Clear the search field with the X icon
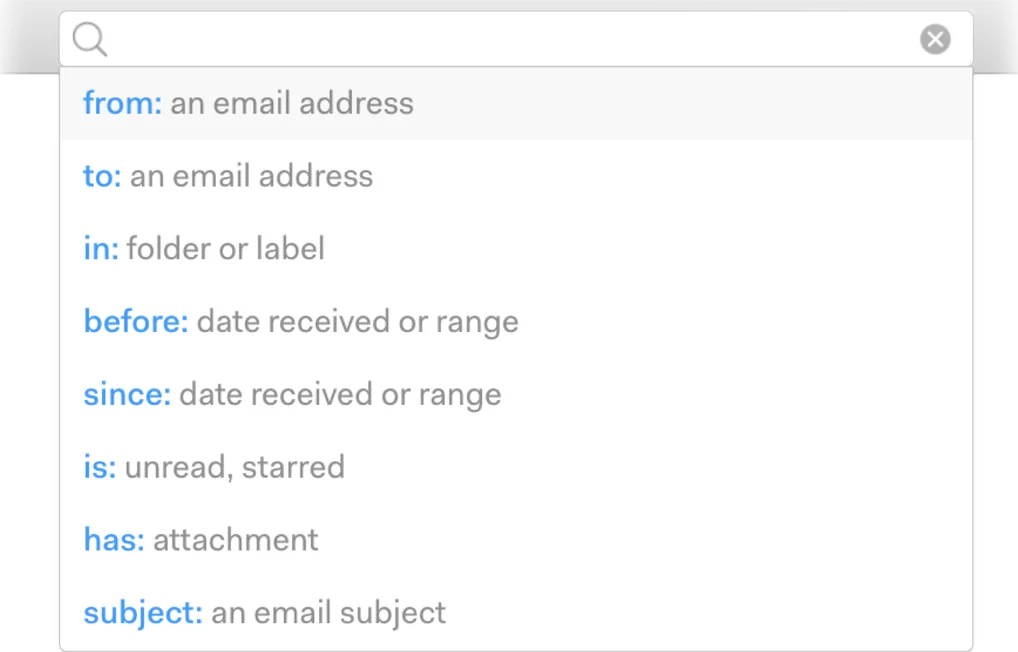1018x652 pixels. (x=935, y=39)
